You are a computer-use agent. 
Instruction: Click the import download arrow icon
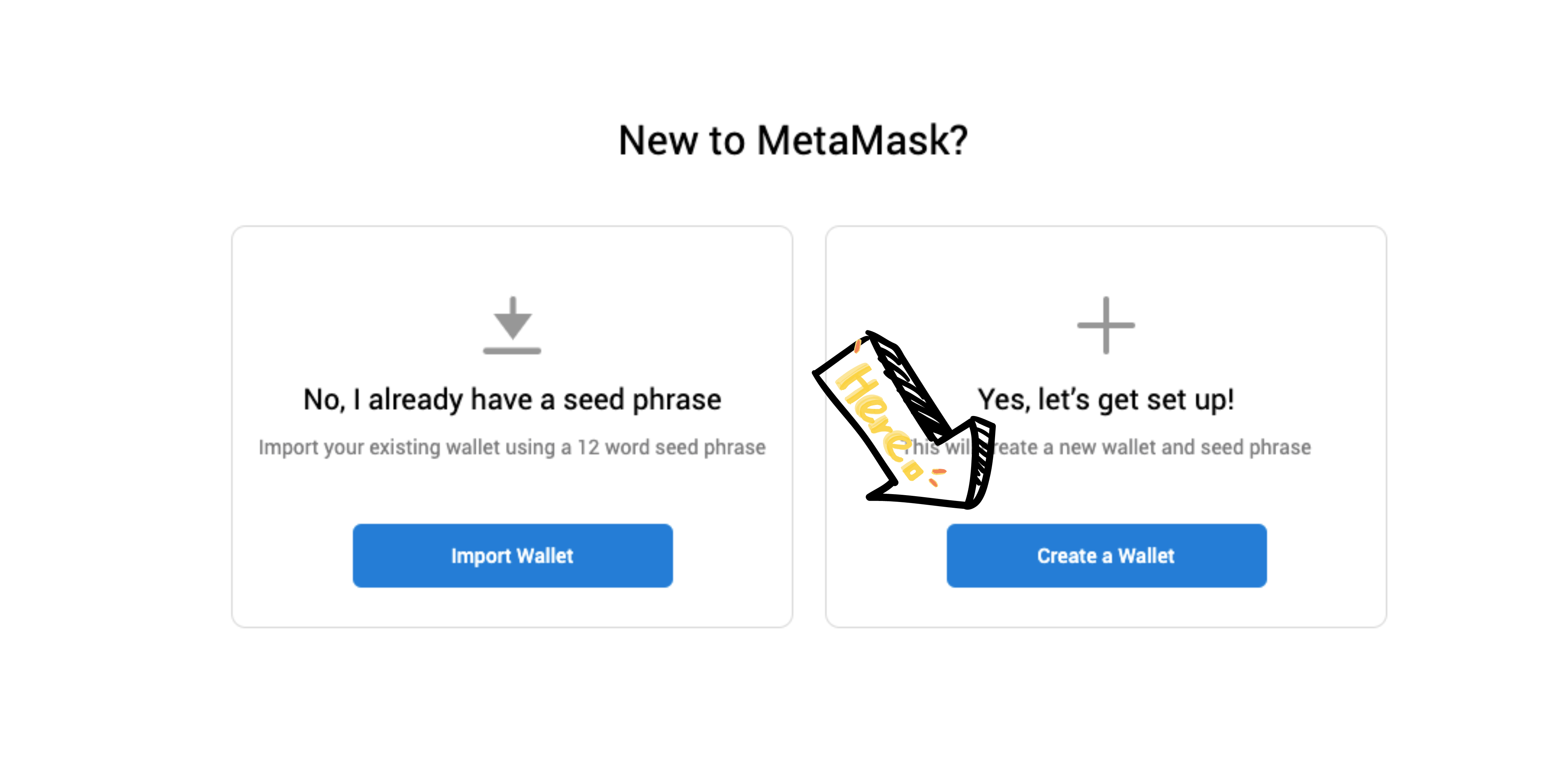[x=512, y=325]
